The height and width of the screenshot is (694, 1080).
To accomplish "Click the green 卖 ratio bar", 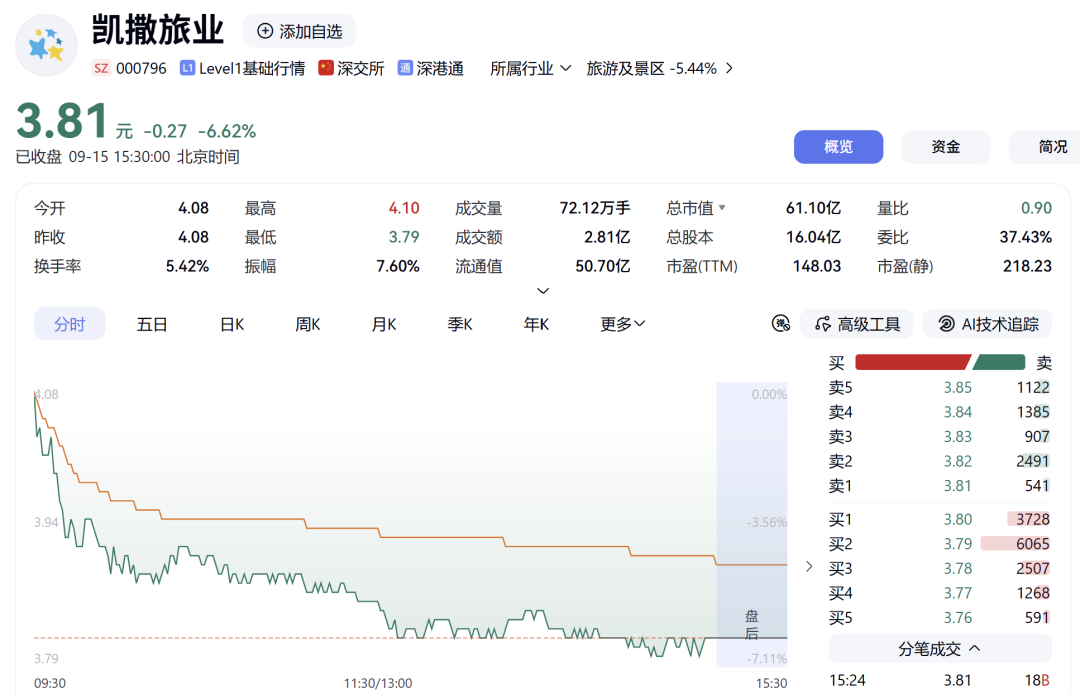I will (x=999, y=362).
